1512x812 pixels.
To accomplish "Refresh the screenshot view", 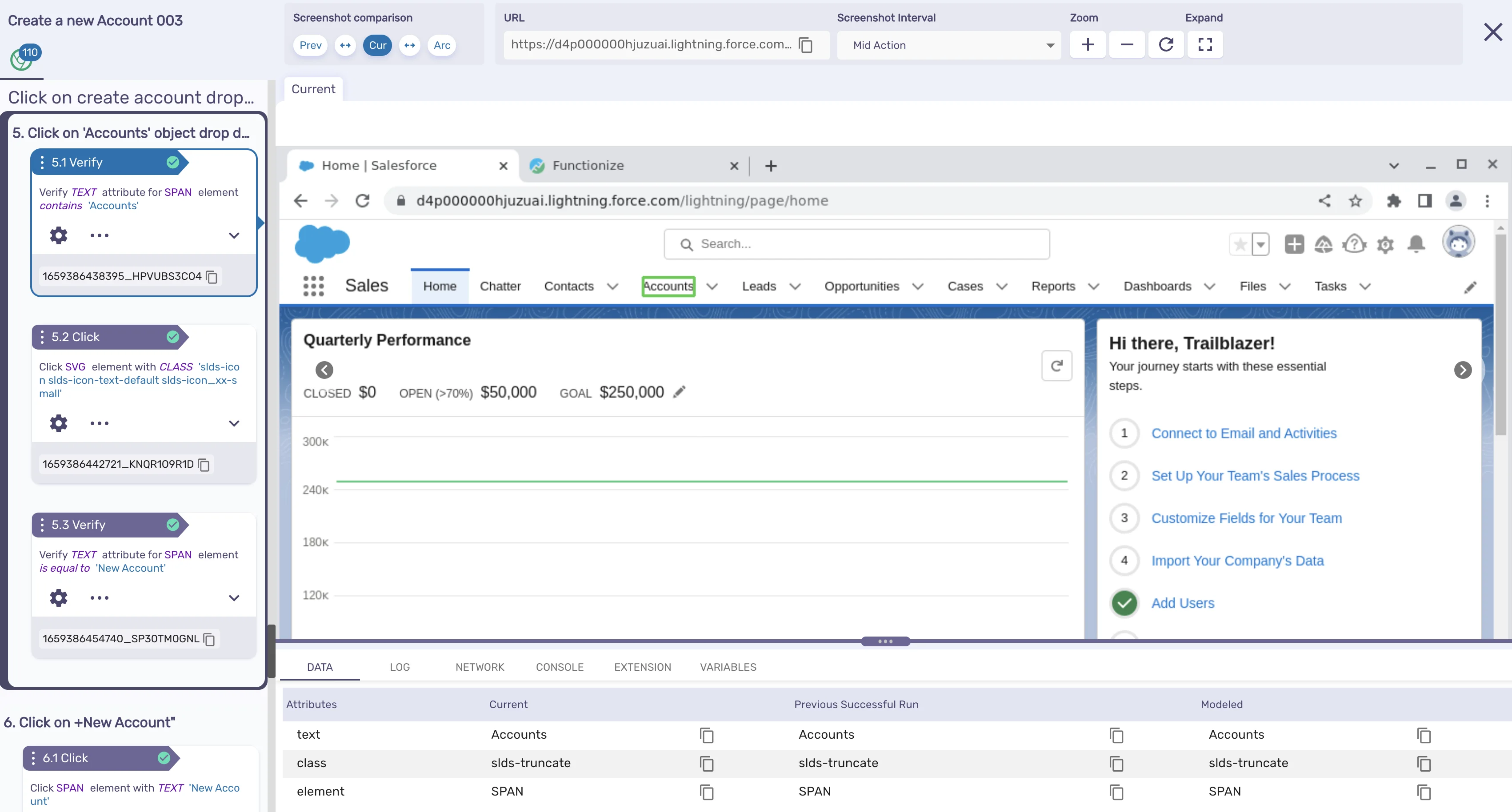I will pos(1166,44).
